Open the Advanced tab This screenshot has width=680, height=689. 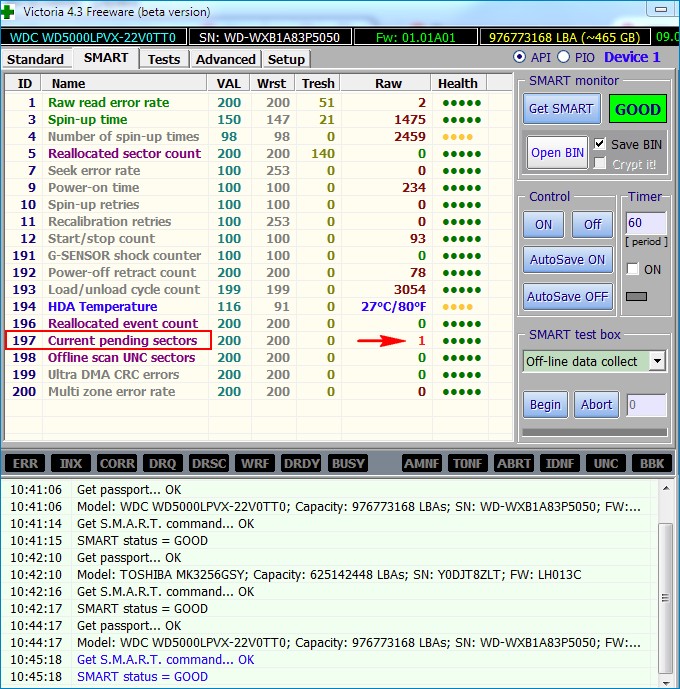point(225,59)
